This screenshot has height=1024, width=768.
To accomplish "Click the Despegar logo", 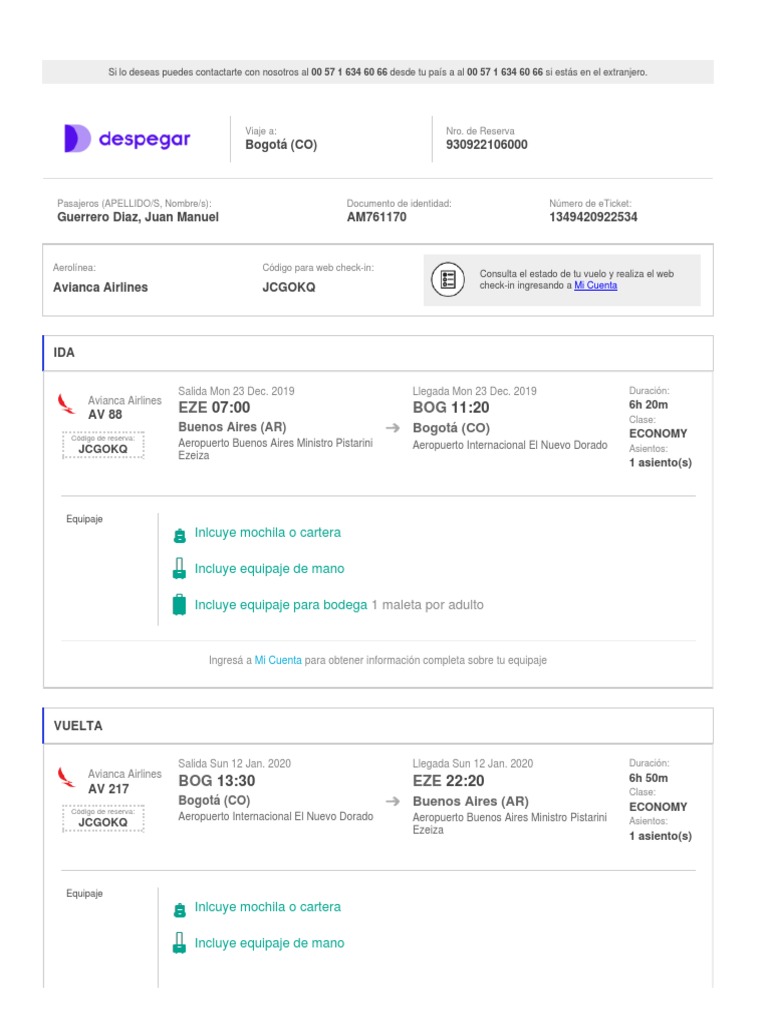I will tap(127, 139).
